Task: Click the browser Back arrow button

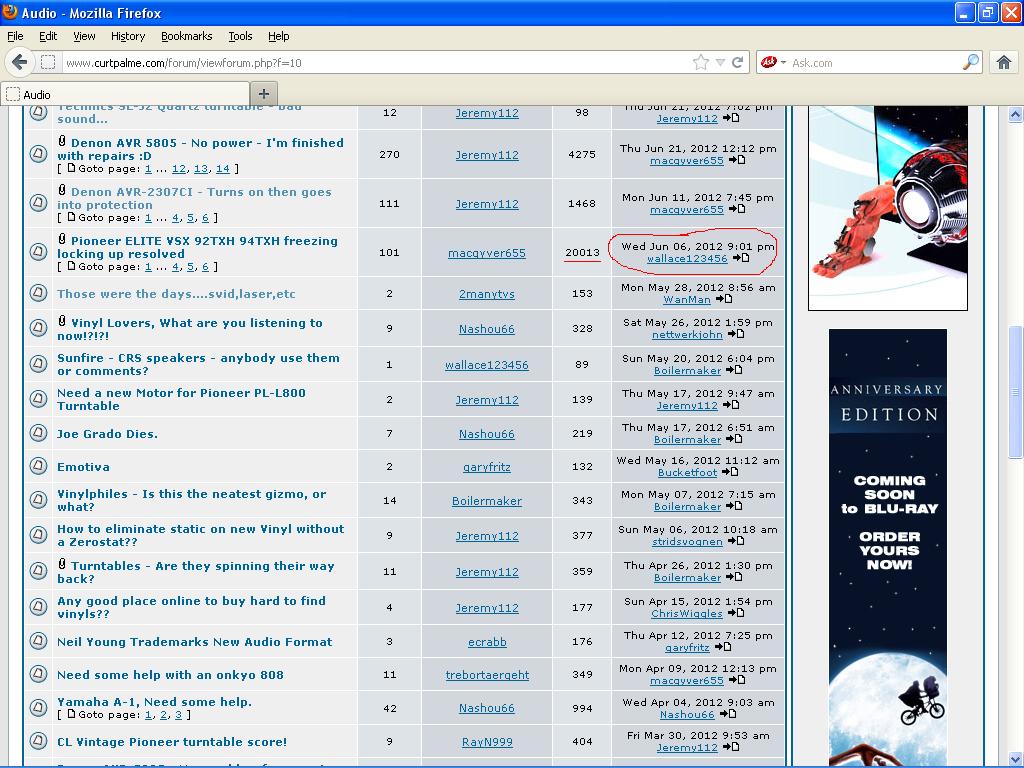Action: tap(20, 63)
